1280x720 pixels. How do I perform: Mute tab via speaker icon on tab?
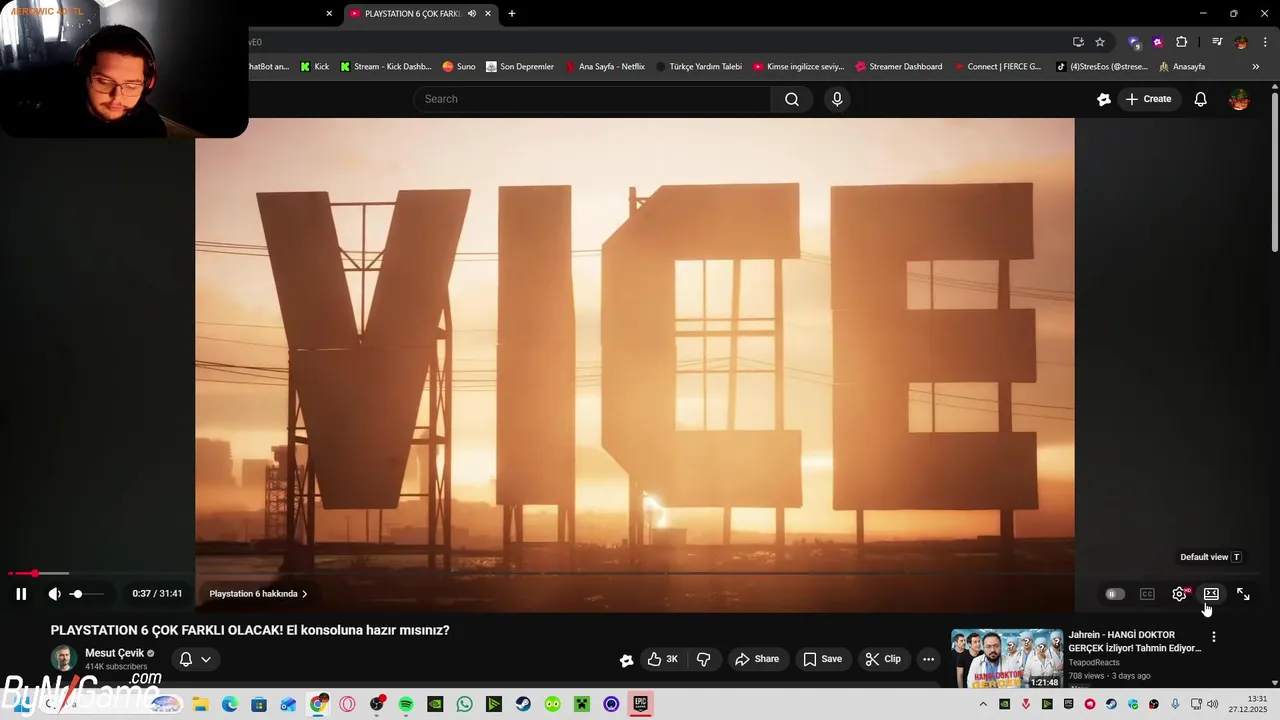click(x=471, y=14)
